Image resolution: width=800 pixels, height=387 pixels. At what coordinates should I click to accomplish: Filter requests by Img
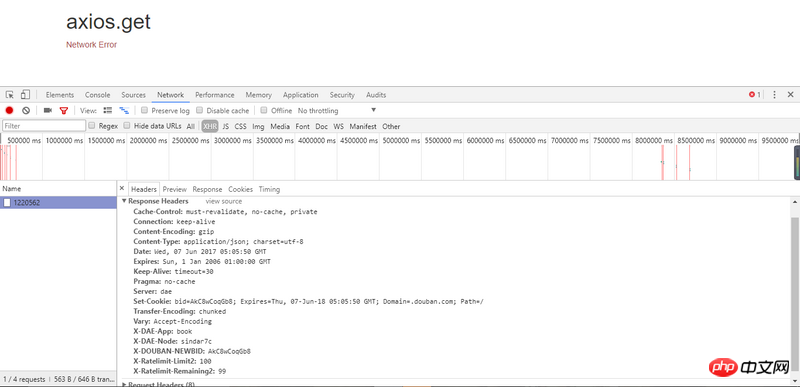pos(259,126)
